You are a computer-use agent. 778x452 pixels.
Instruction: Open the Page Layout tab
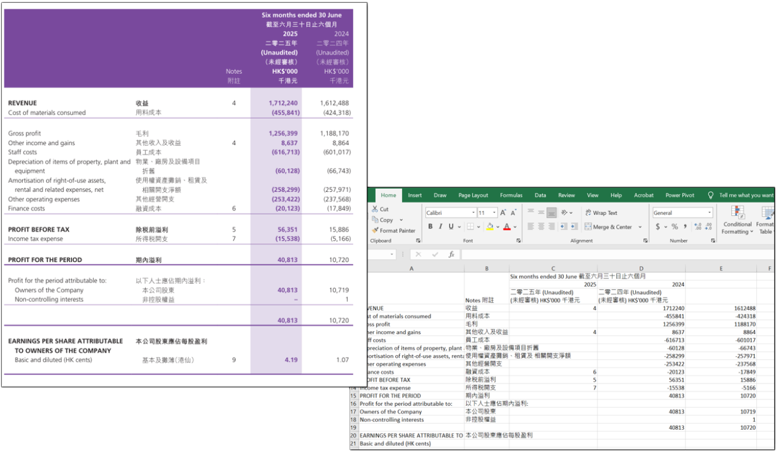pyautogui.click(x=473, y=195)
